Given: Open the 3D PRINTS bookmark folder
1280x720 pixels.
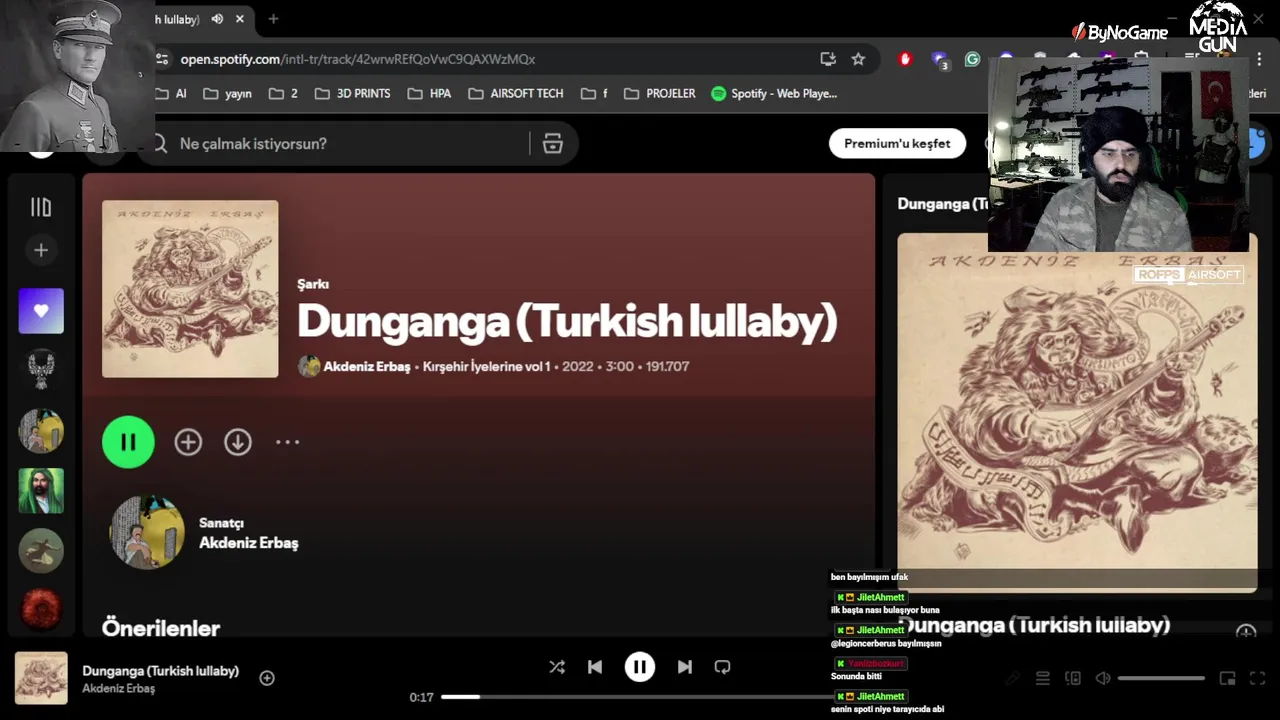Looking at the screenshot, I should [x=352, y=93].
